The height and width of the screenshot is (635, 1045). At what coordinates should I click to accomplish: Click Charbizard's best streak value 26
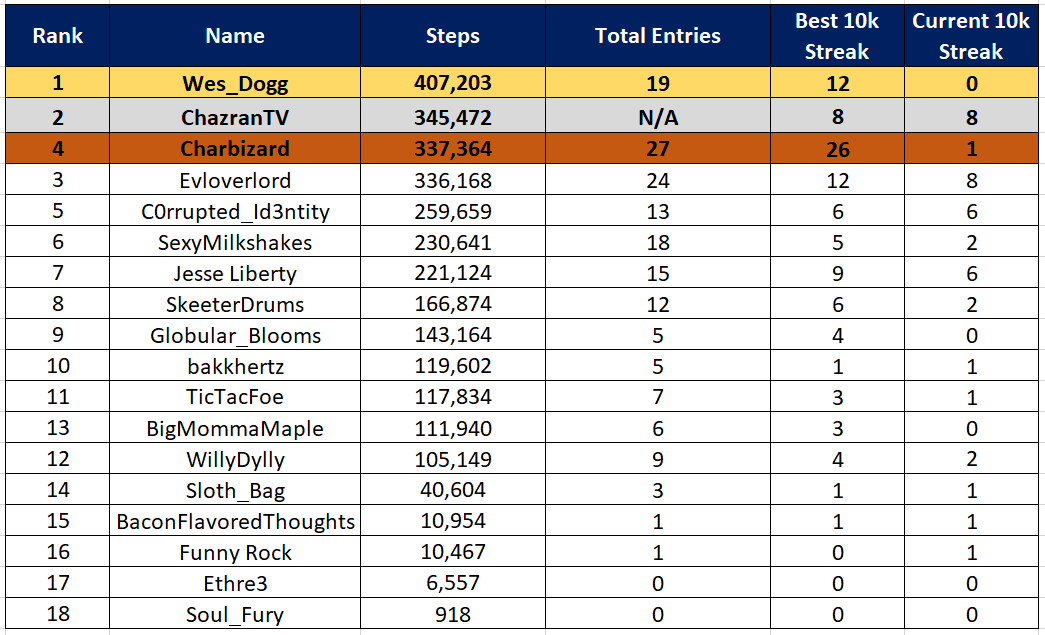837,148
